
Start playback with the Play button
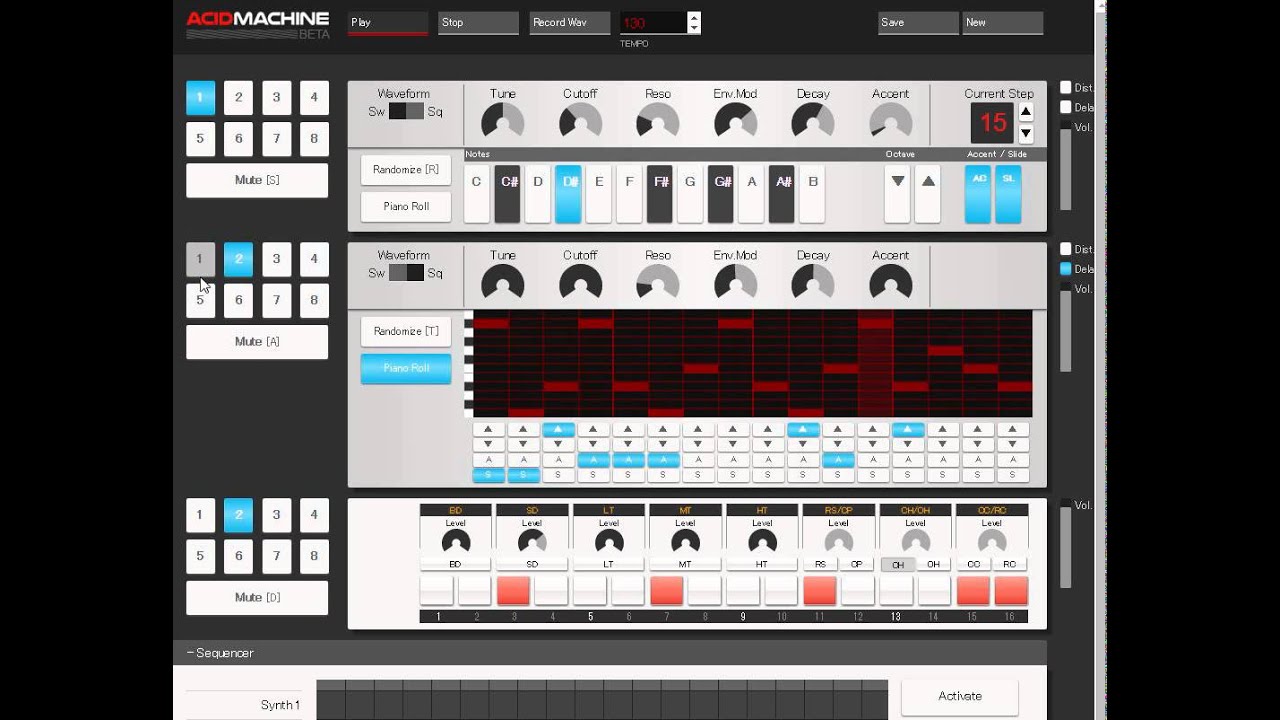tap(388, 23)
